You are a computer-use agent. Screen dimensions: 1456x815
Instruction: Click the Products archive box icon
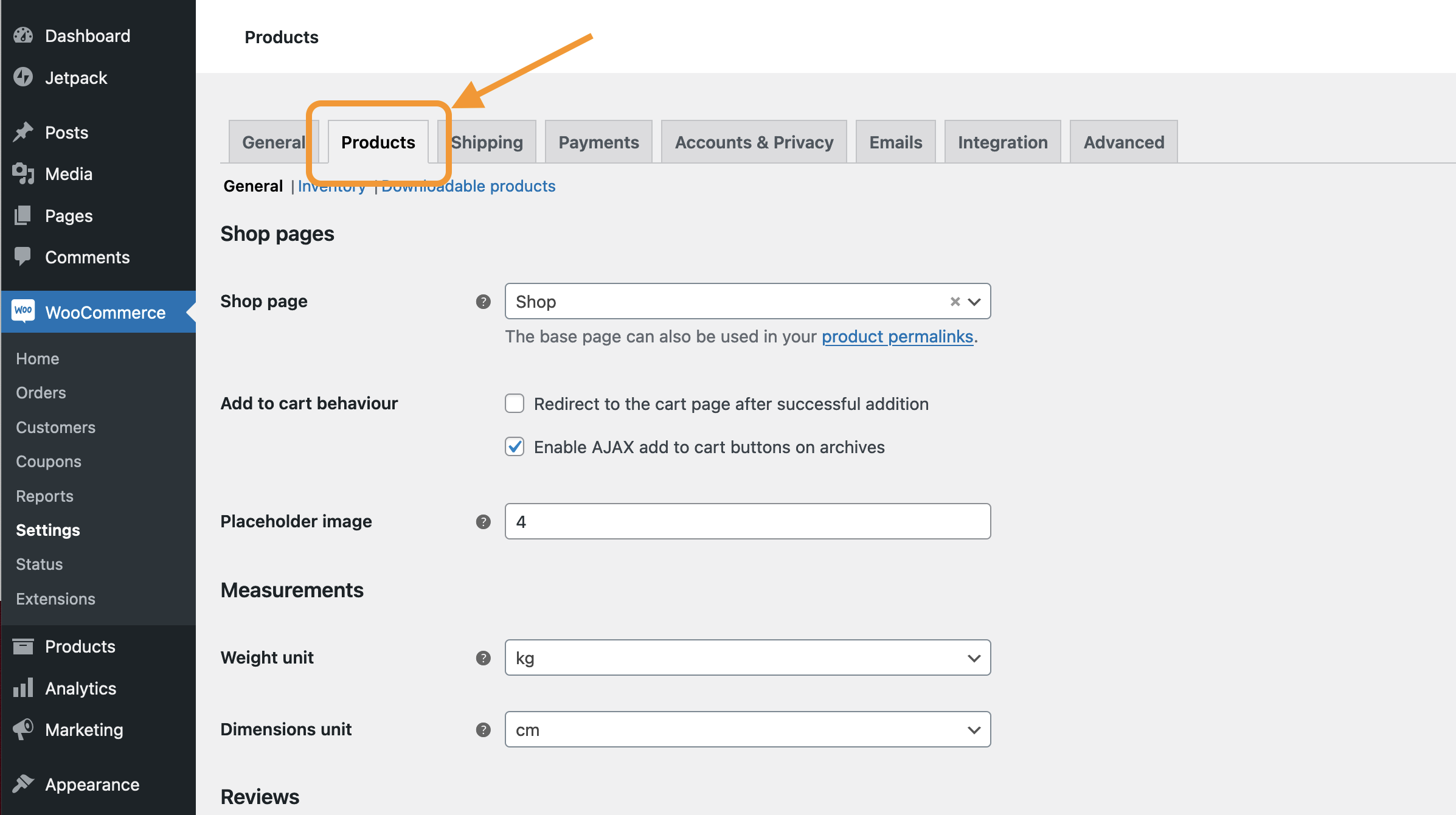[23, 646]
